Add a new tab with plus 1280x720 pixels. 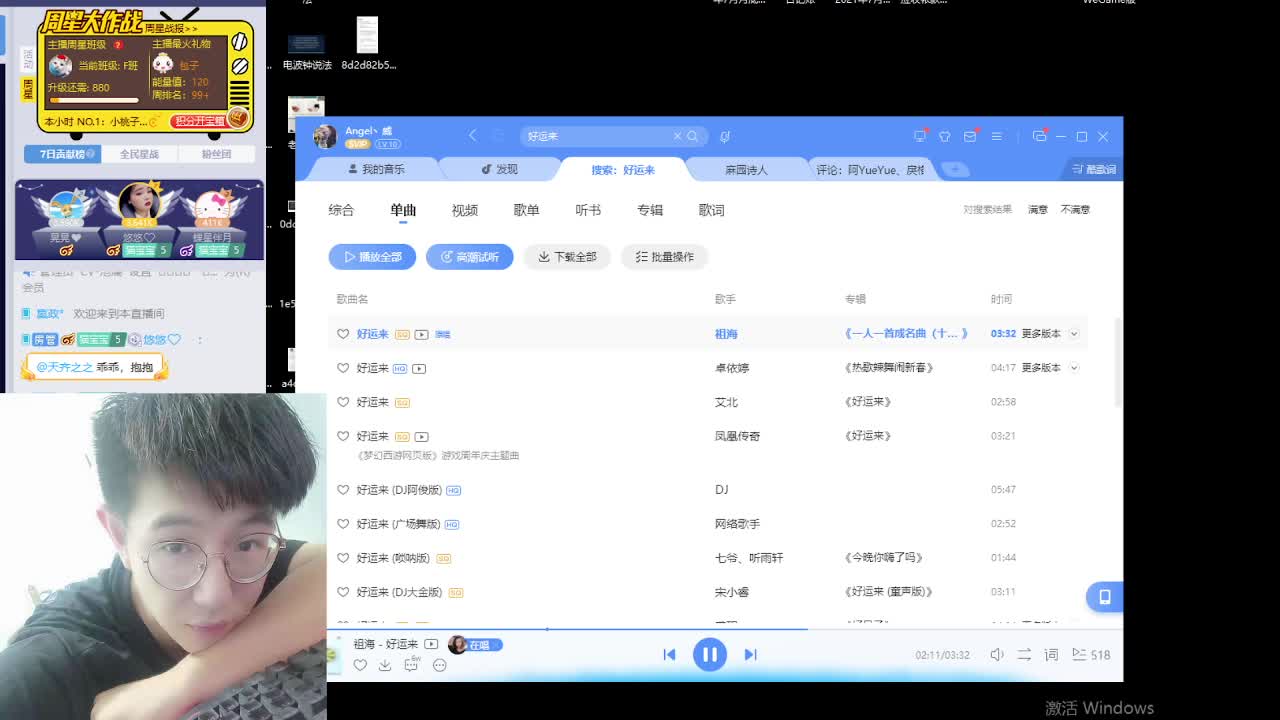[955, 169]
